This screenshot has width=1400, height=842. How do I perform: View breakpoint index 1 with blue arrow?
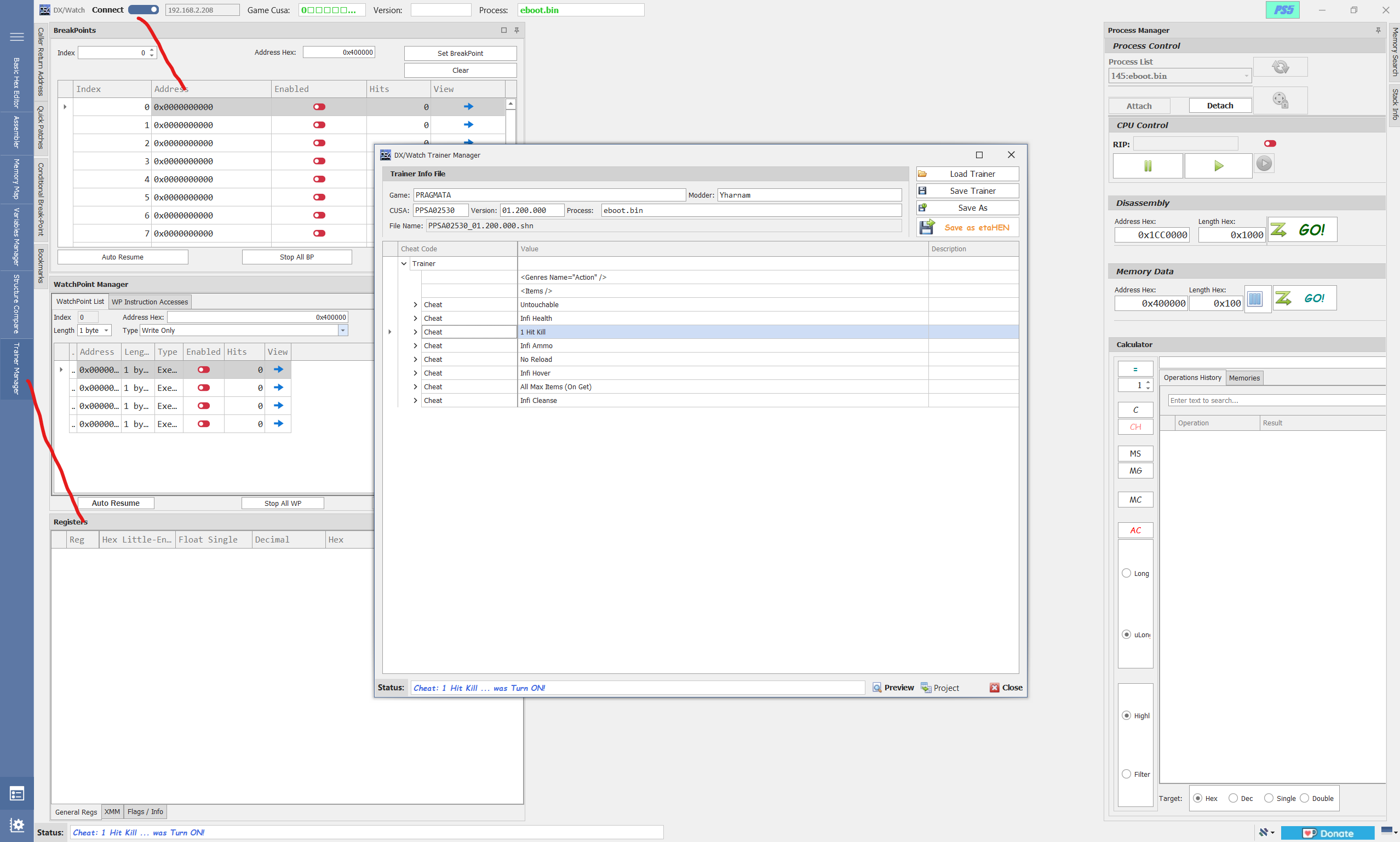(x=468, y=125)
